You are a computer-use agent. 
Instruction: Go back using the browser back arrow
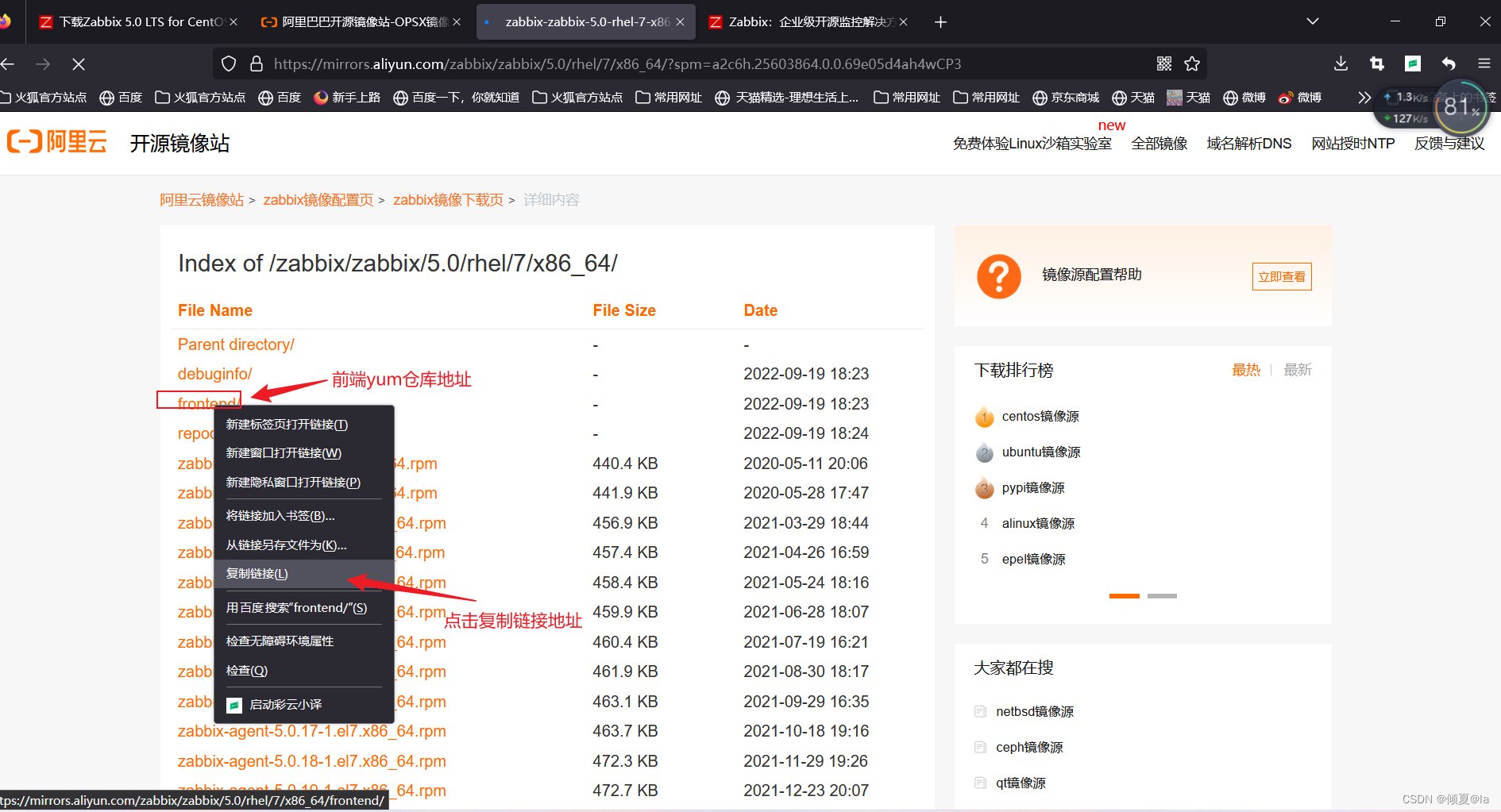pos(9,63)
